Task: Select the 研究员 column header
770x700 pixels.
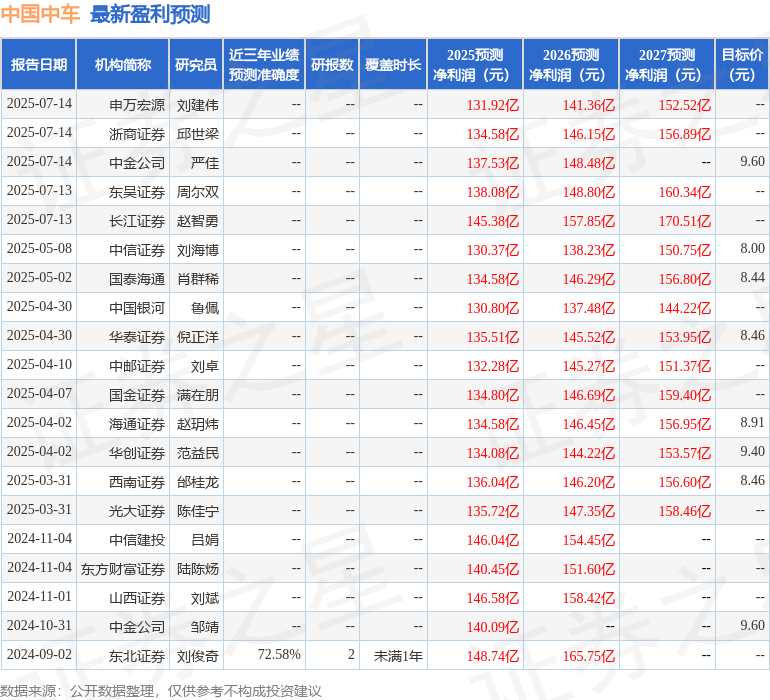Action: pyautogui.click(x=196, y=64)
